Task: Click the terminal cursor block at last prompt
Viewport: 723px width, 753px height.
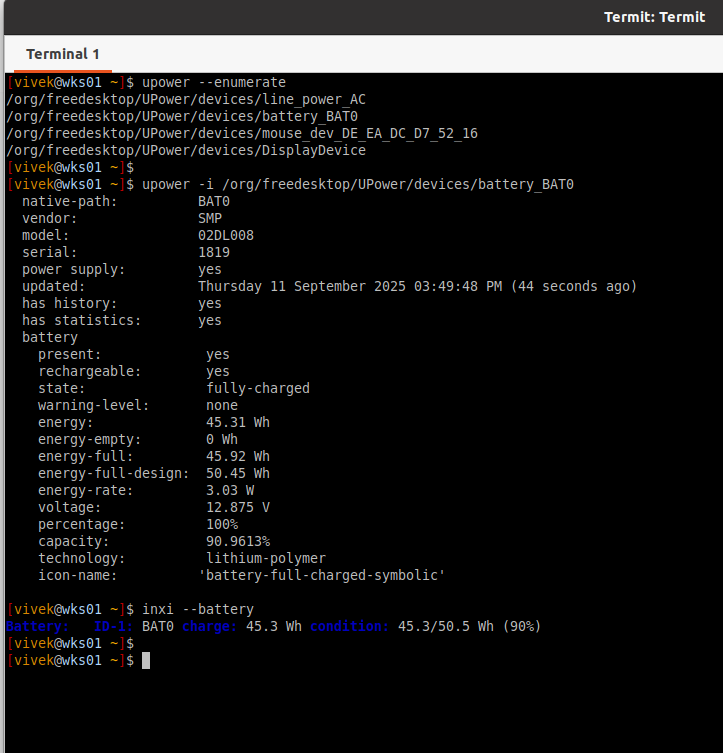Action: coord(146,660)
